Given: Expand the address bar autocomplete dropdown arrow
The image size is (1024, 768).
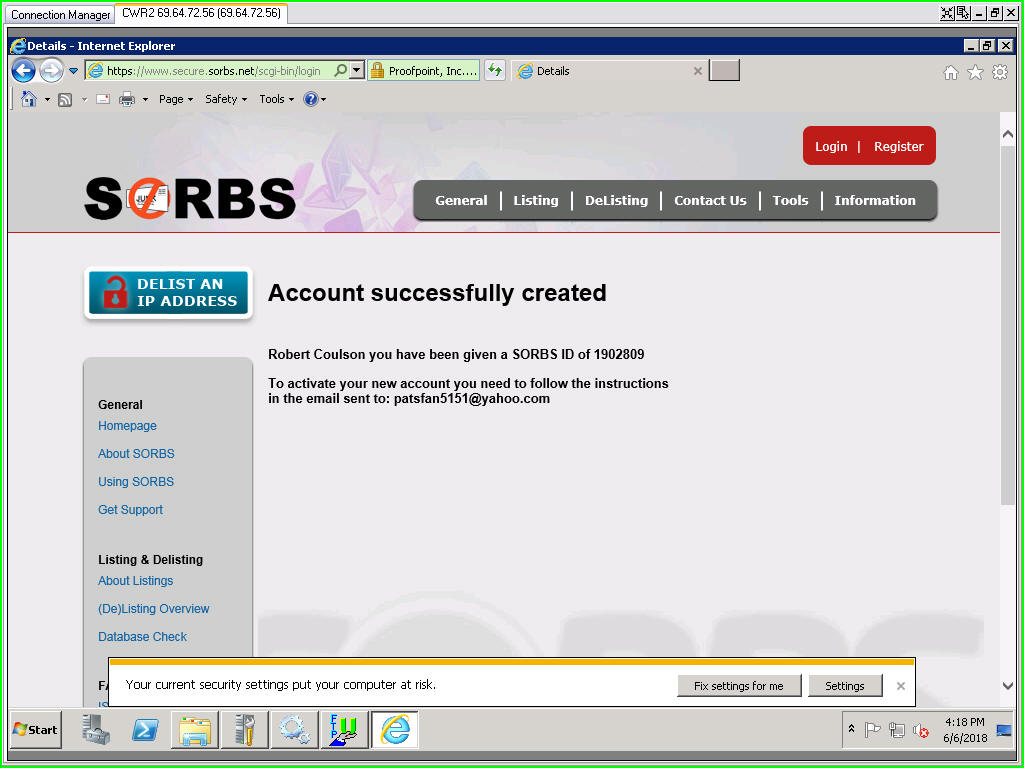Looking at the screenshot, I should click(x=357, y=71).
